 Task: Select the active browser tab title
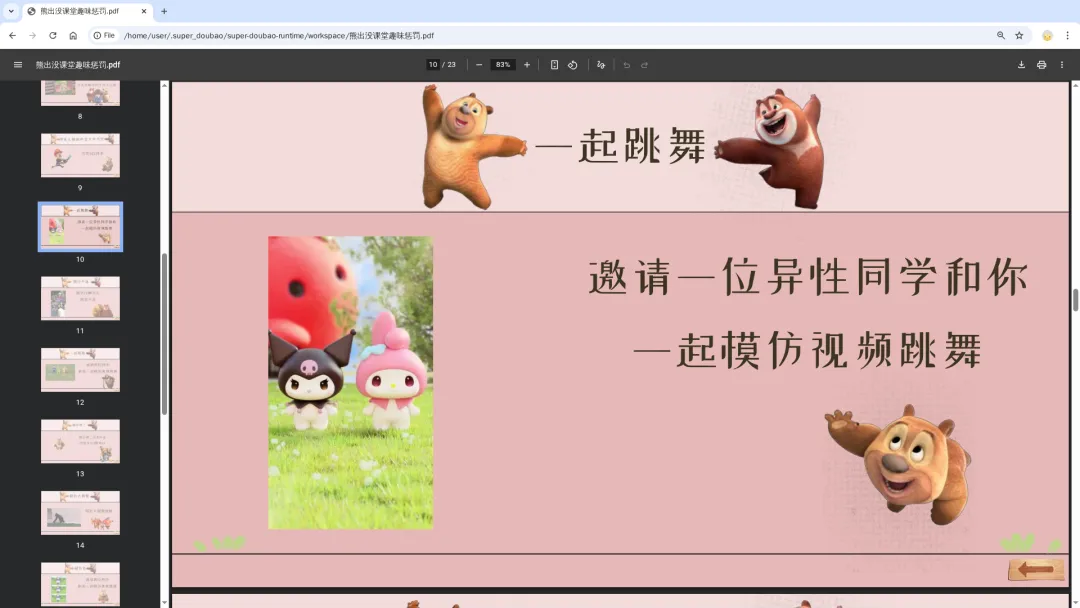click(79, 11)
